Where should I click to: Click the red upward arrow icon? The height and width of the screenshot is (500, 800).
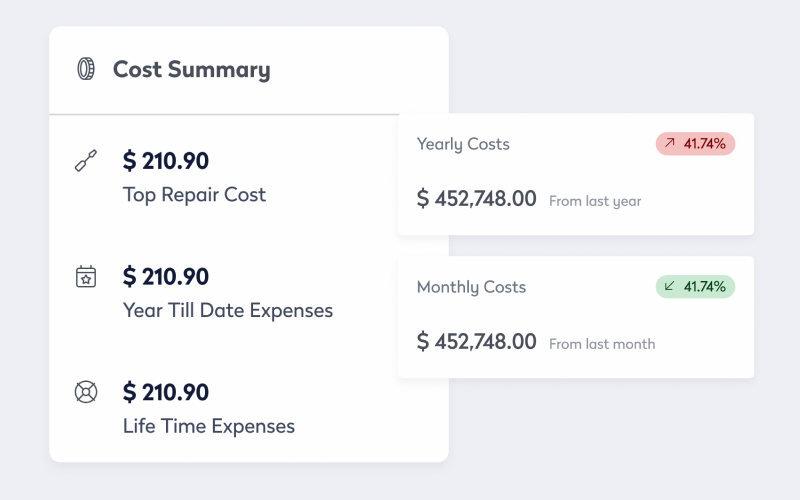(x=669, y=143)
